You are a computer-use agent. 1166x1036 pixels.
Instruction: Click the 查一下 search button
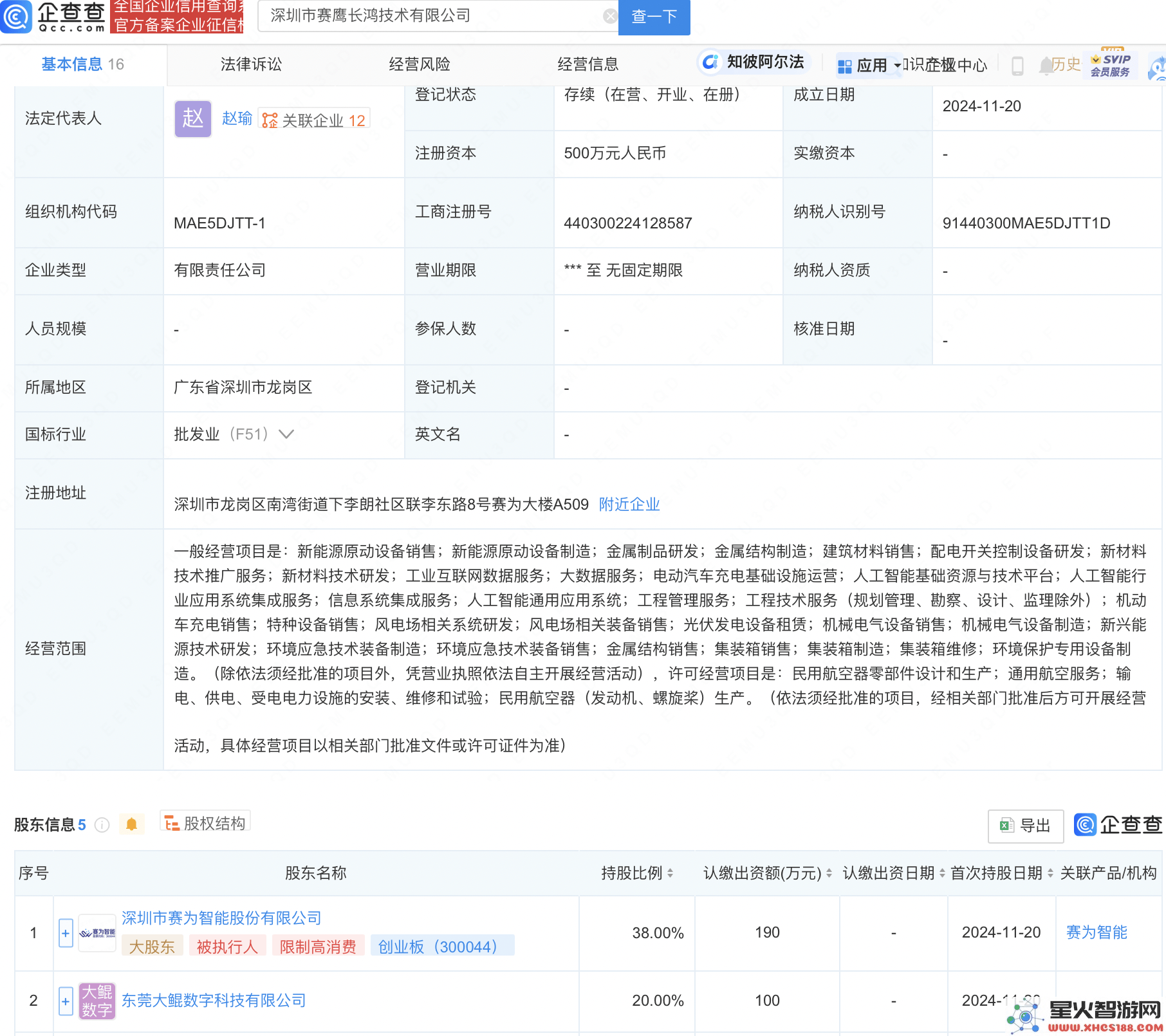(654, 16)
